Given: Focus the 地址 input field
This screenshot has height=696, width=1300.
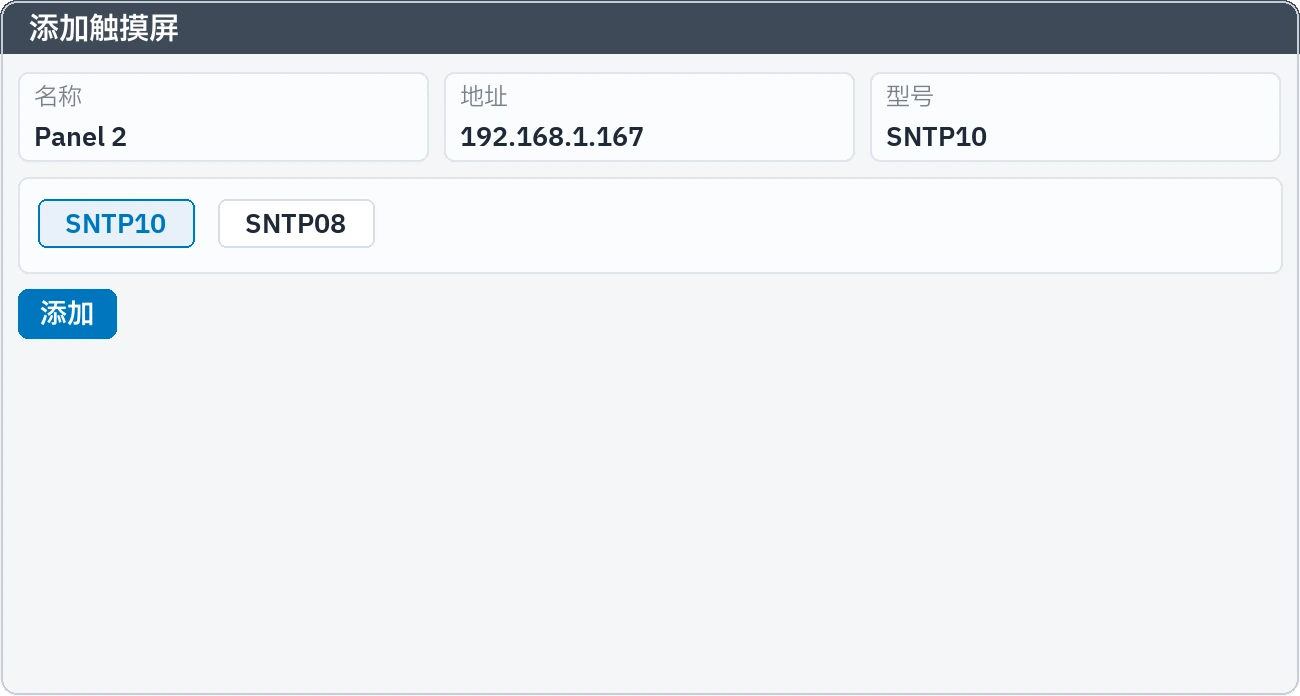Looking at the screenshot, I should 649,117.
